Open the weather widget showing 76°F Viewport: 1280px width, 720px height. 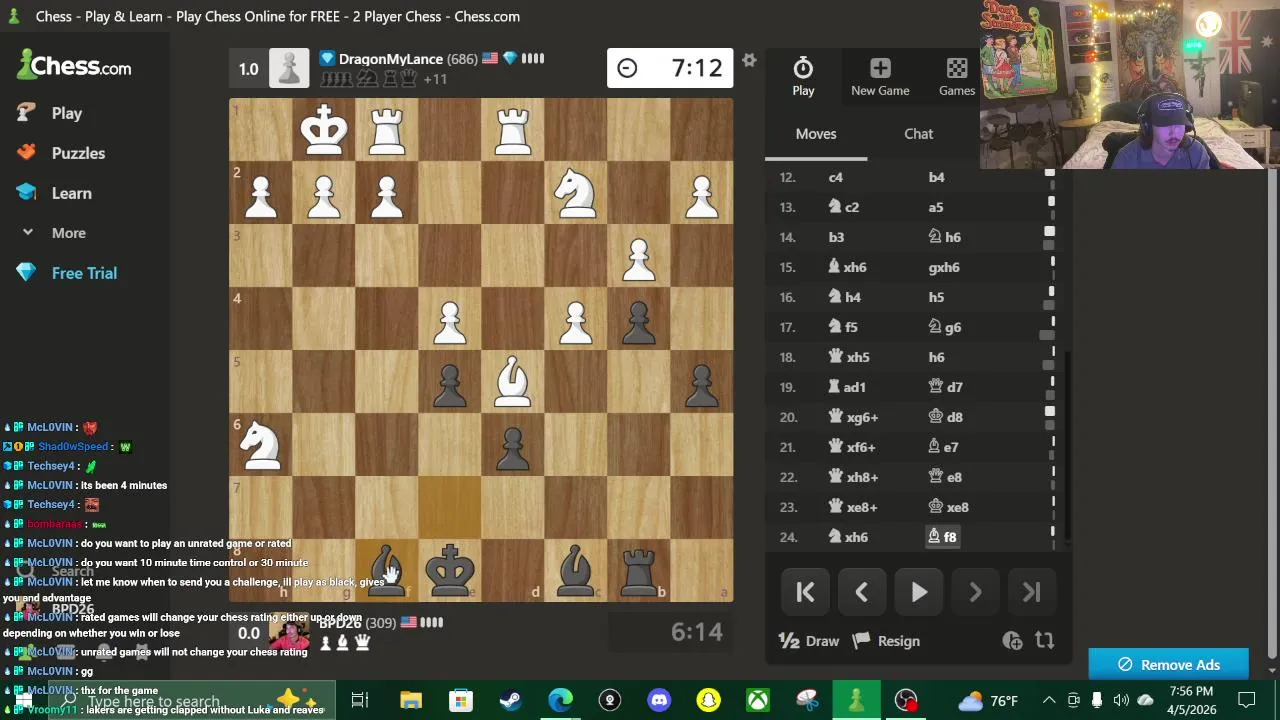coord(988,700)
